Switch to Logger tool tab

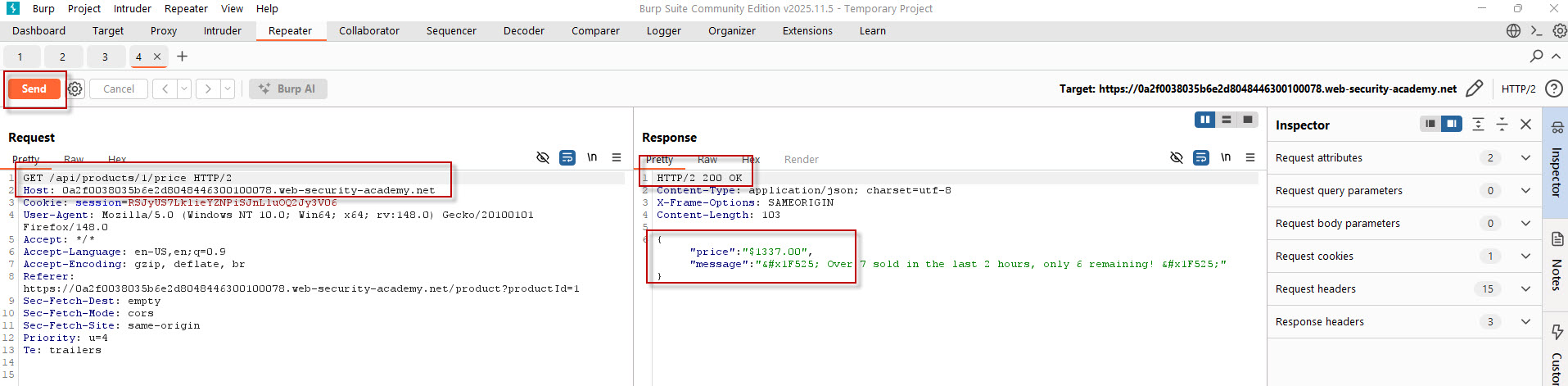point(664,30)
